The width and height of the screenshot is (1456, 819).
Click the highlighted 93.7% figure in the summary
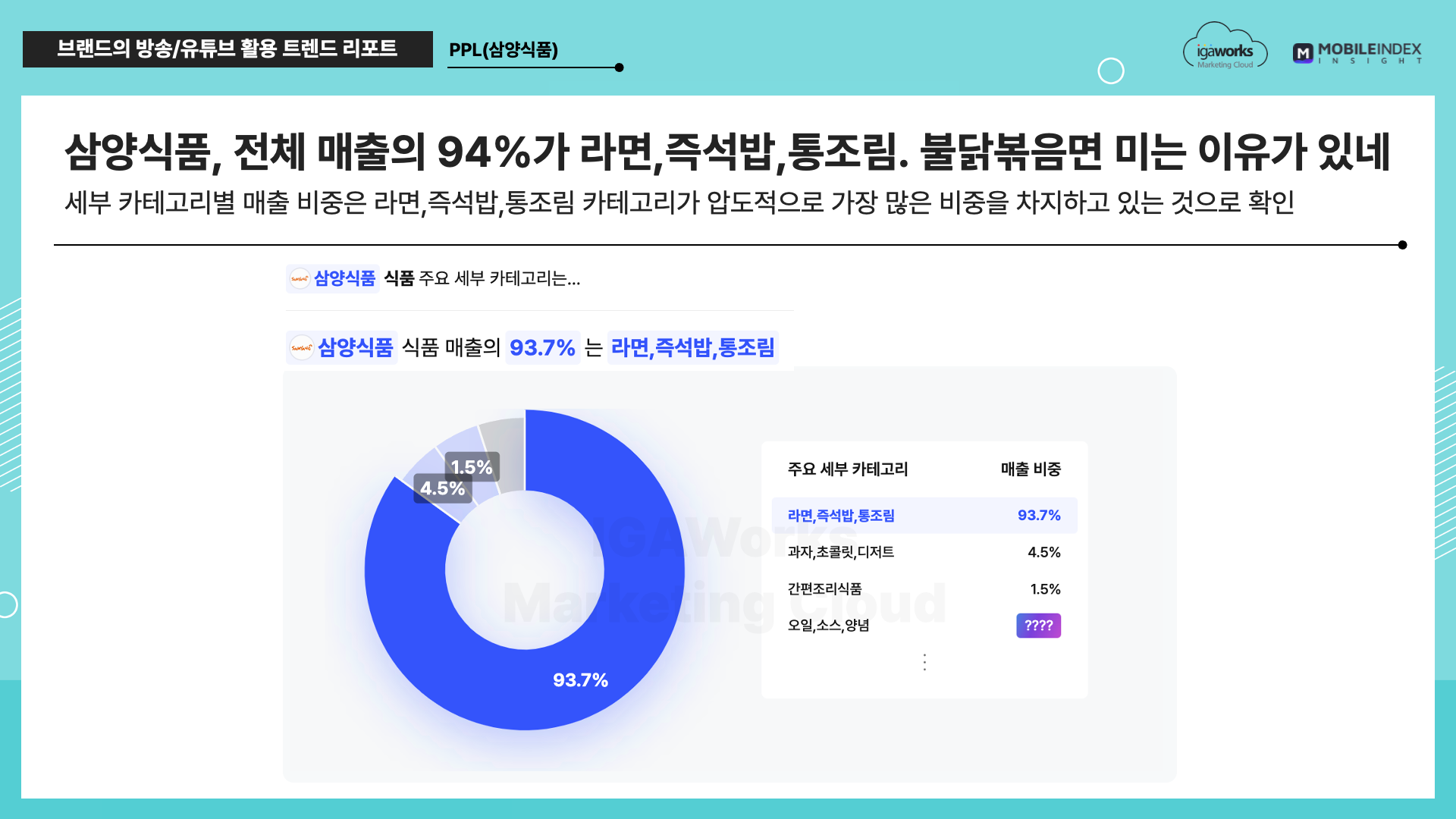tap(542, 348)
